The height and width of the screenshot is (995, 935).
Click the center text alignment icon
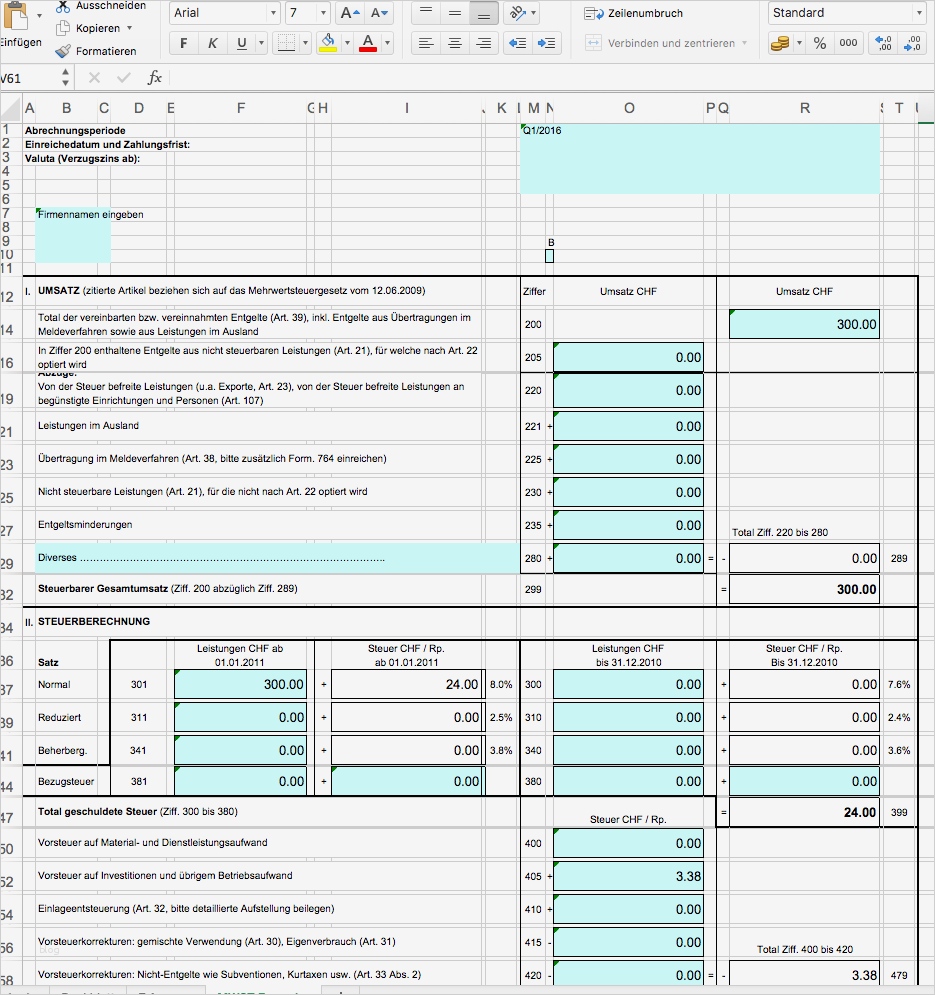(455, 44)
